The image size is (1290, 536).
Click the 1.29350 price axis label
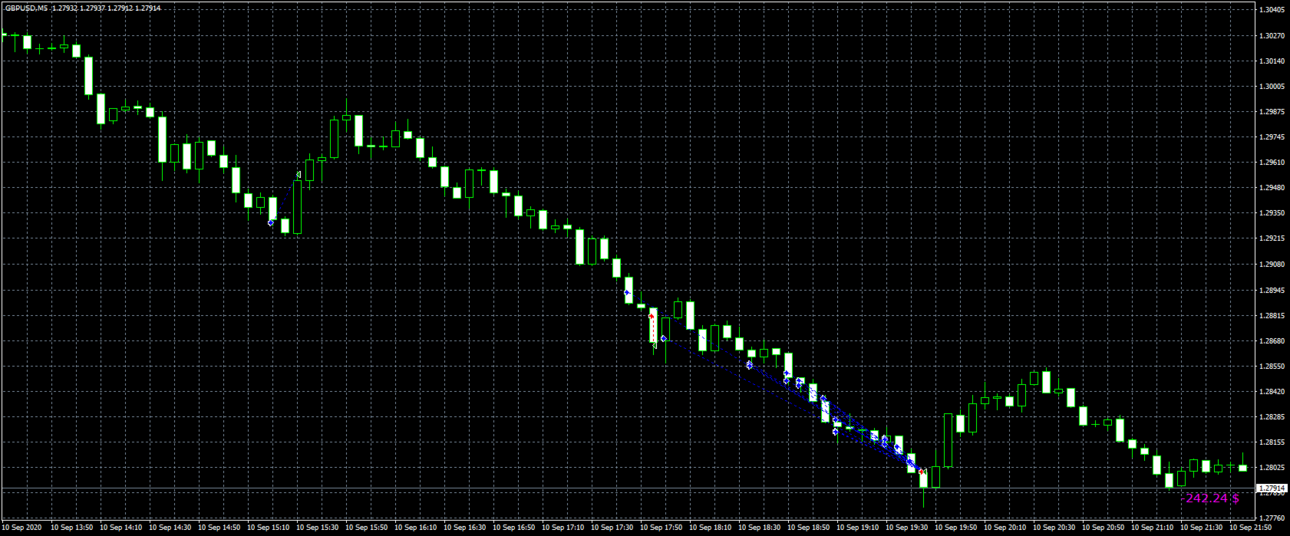[1270, 213]
